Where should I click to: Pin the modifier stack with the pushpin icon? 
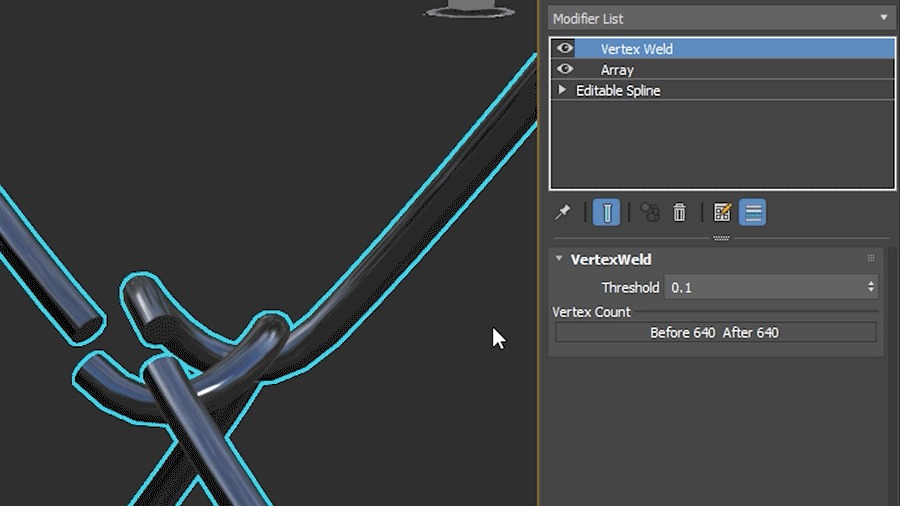[563, 212]
